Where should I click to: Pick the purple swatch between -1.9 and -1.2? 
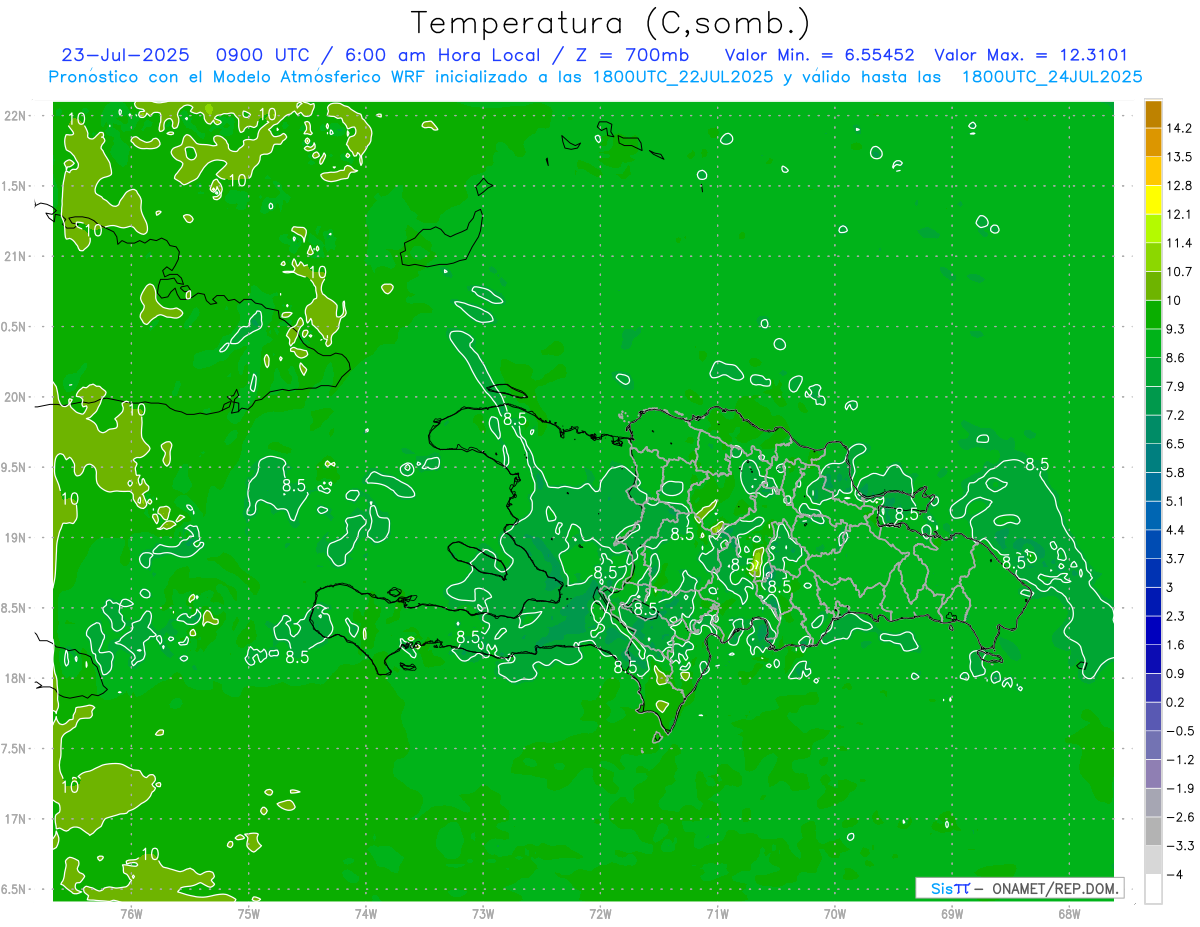[x=1153, y=774]
